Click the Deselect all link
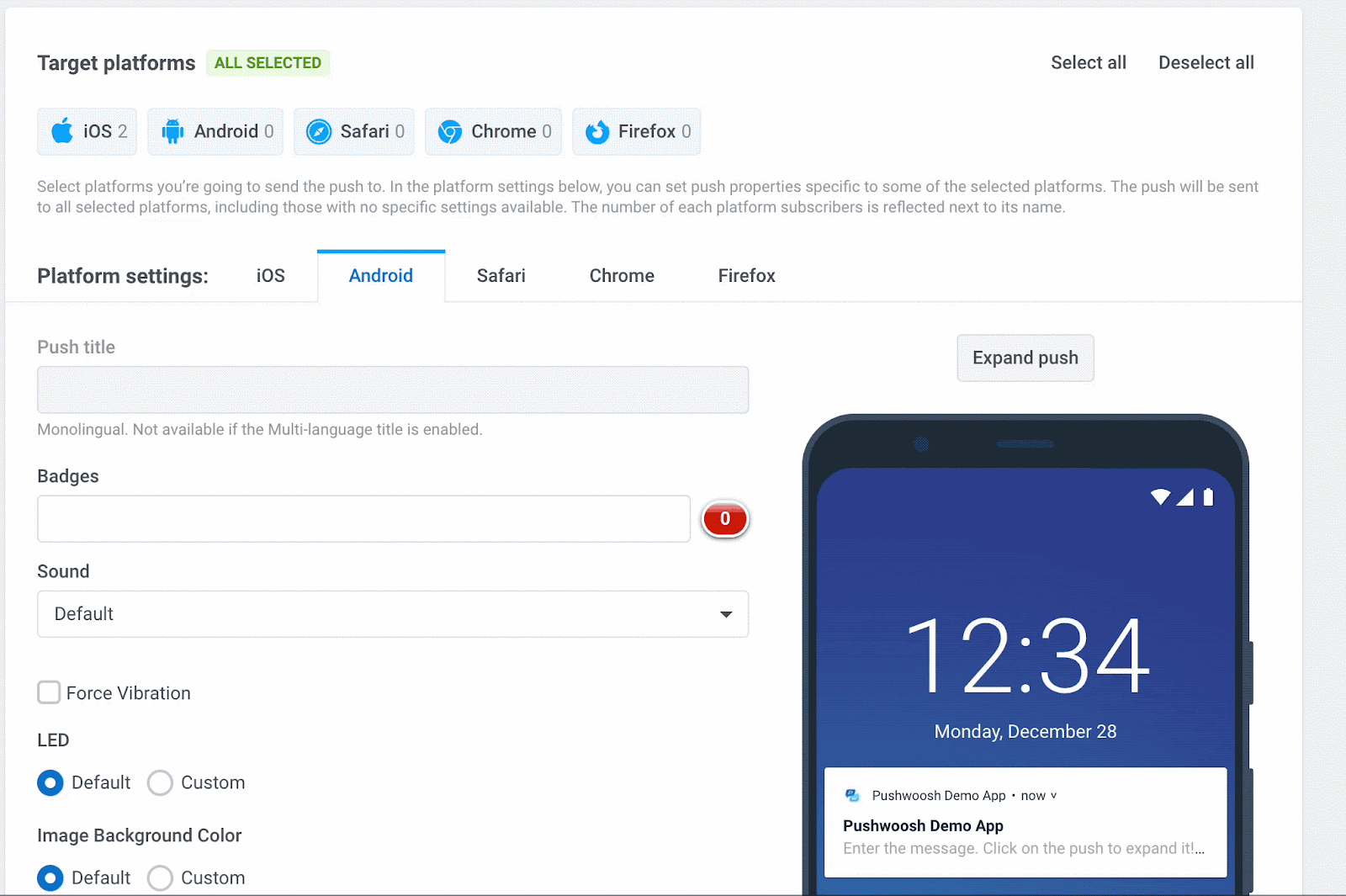The image size is (1346, 896). 1206,63
